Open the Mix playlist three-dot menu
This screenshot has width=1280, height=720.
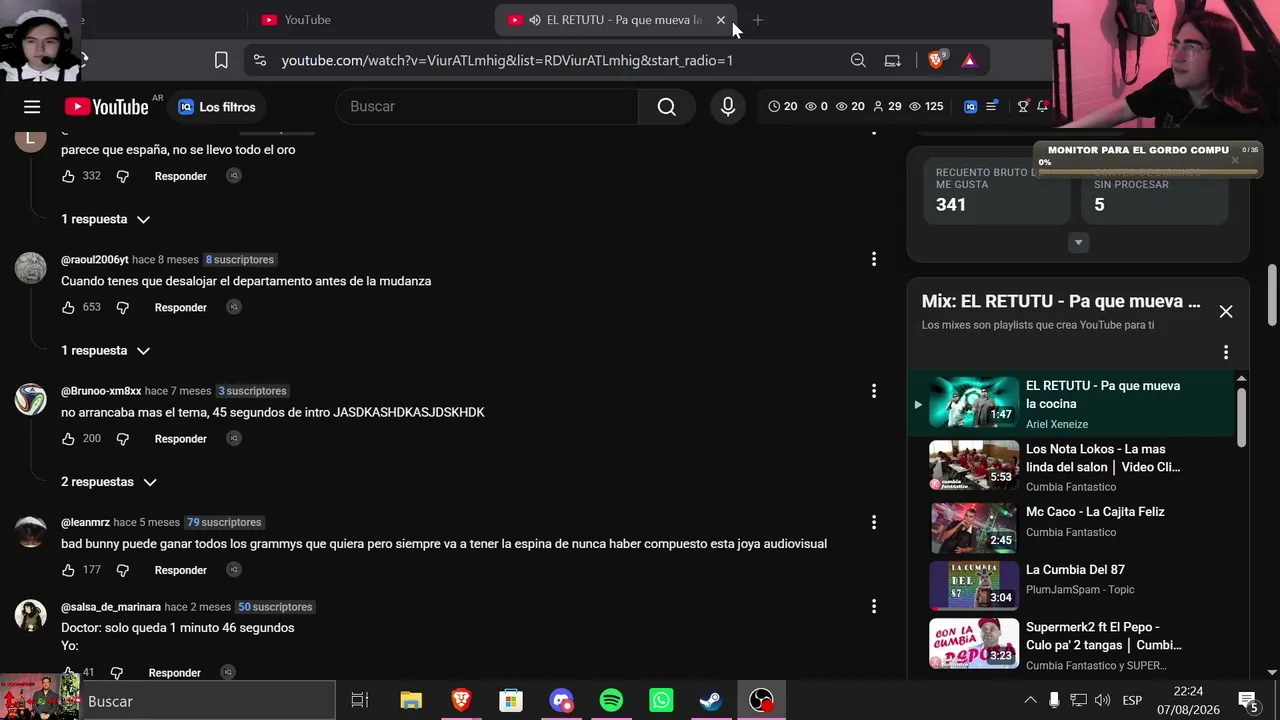(1226, 352)
